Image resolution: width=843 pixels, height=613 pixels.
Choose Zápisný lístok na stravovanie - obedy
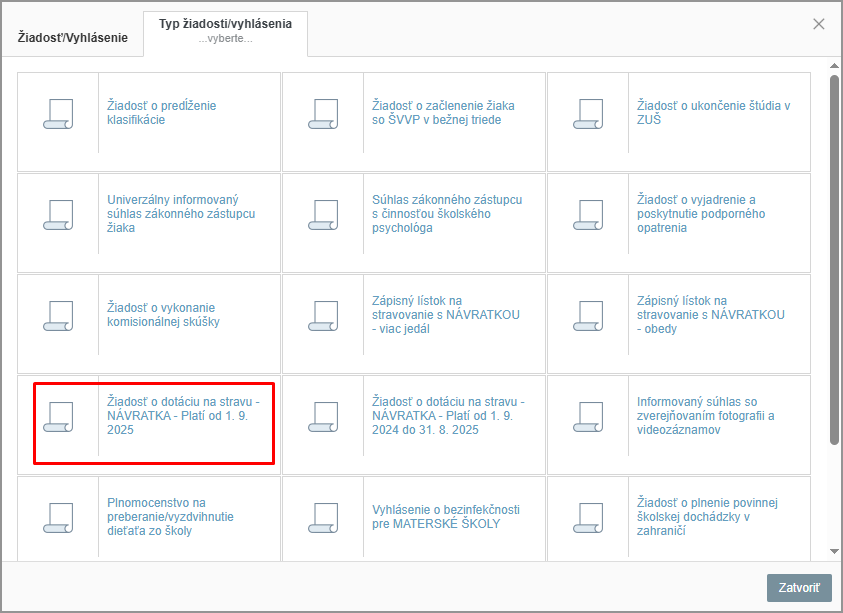point(710,315)
